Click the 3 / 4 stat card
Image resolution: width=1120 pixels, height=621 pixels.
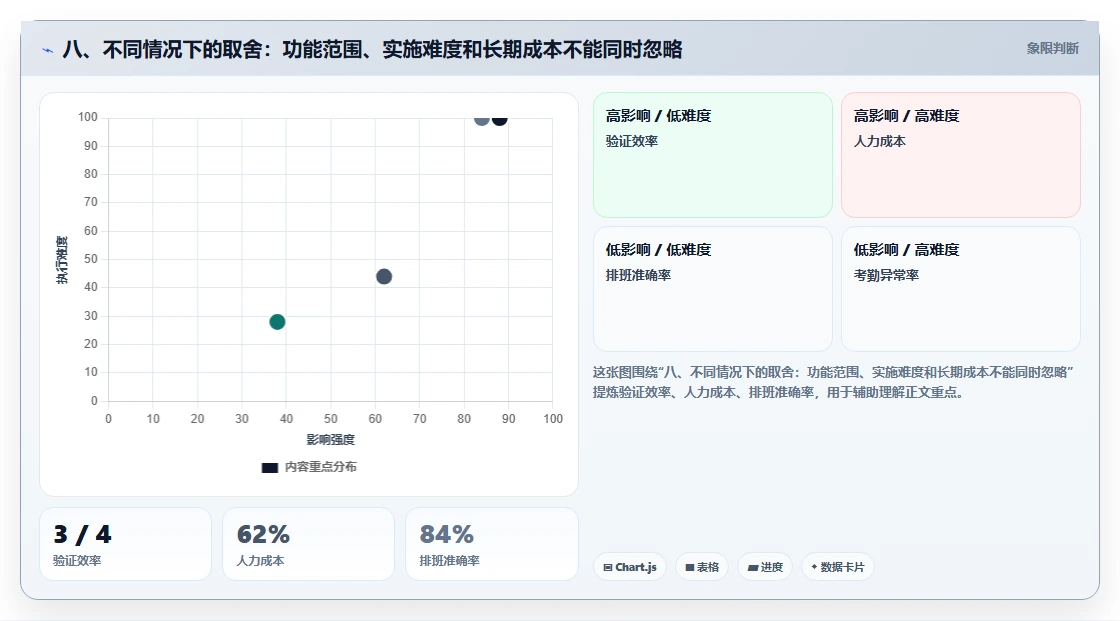pyautogui.click(x=126, y=544)
